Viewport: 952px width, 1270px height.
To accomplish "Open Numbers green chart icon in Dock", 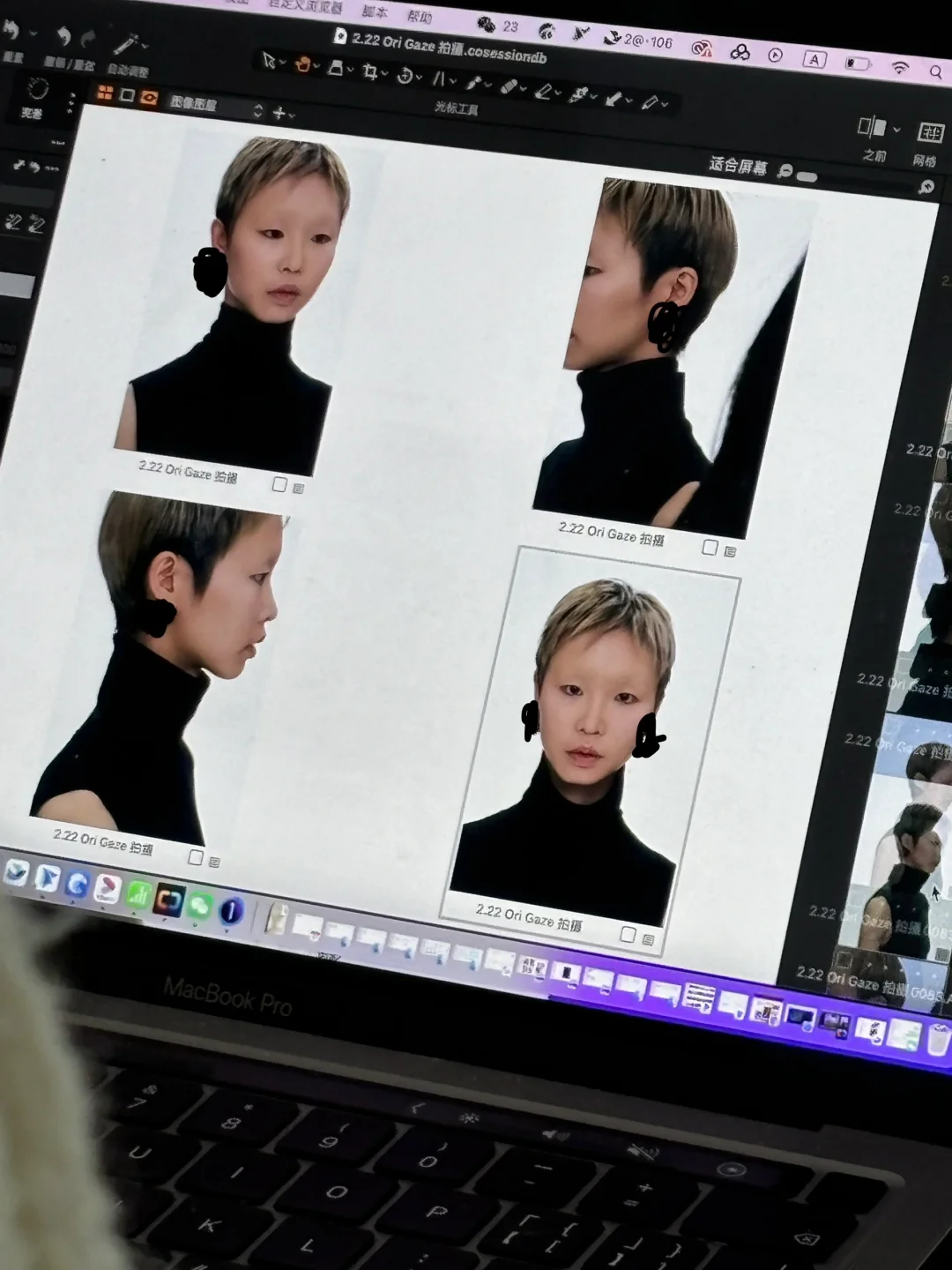I will click(x=138, y=895).
